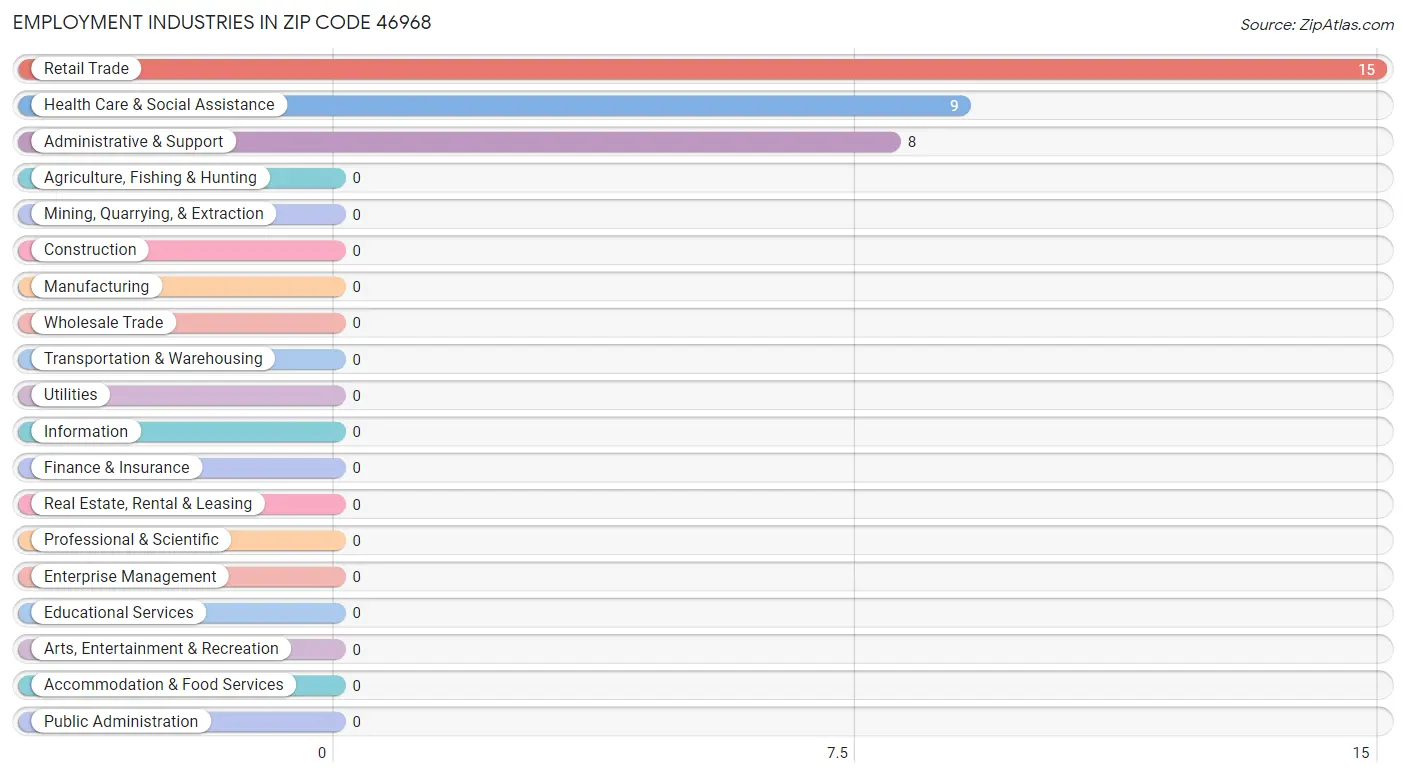Screen dimensions: 1406x776
Task: Select the Educational Services label
Action: 119,613
